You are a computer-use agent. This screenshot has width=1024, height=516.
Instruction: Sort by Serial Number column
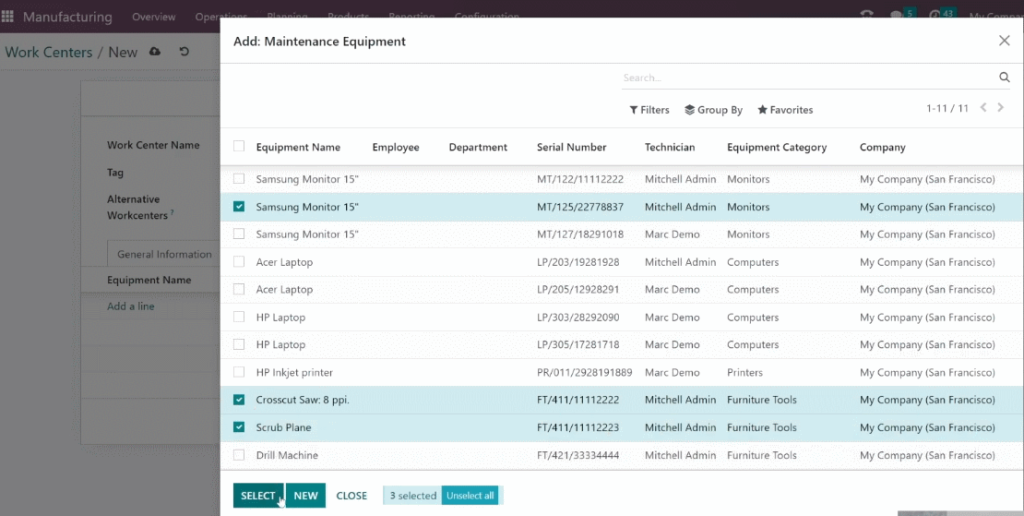point(571,147)
